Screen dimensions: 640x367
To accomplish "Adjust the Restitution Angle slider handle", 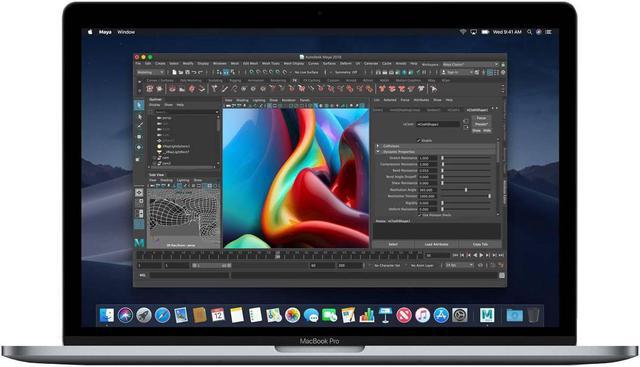I will tap(466, 190).
